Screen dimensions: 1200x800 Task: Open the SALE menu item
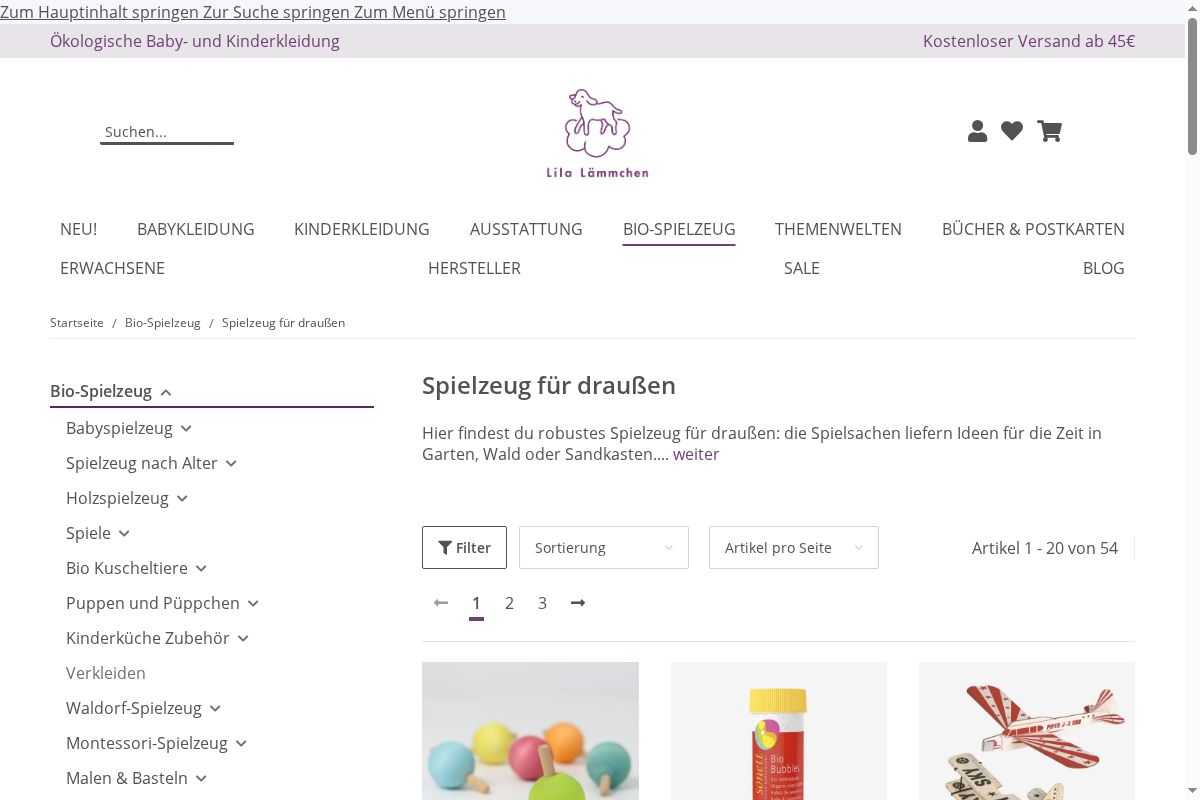pyautogui.click(x=802, y=268)
